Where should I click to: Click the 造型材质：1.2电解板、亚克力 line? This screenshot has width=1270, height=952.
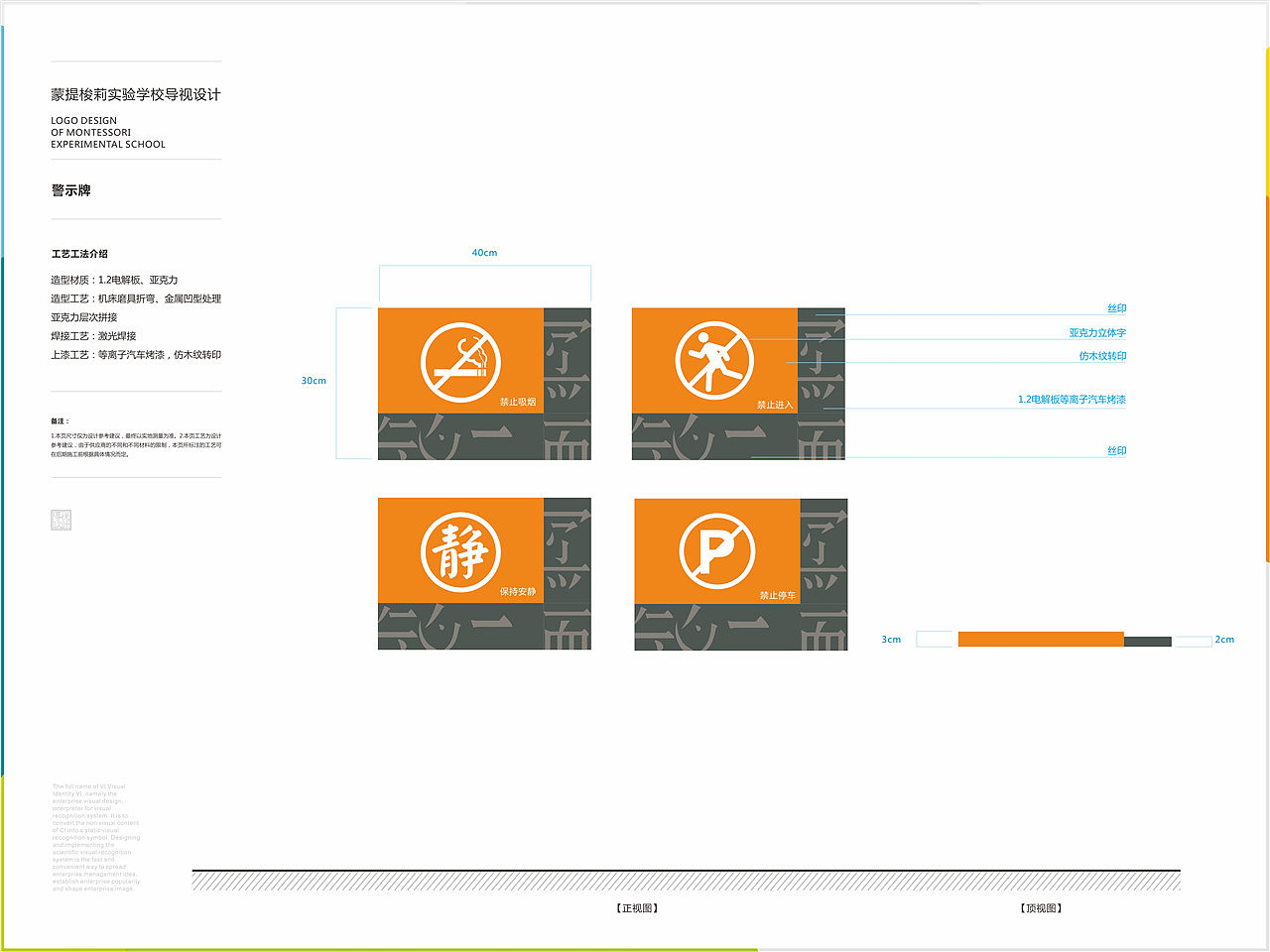pos(114,281)
